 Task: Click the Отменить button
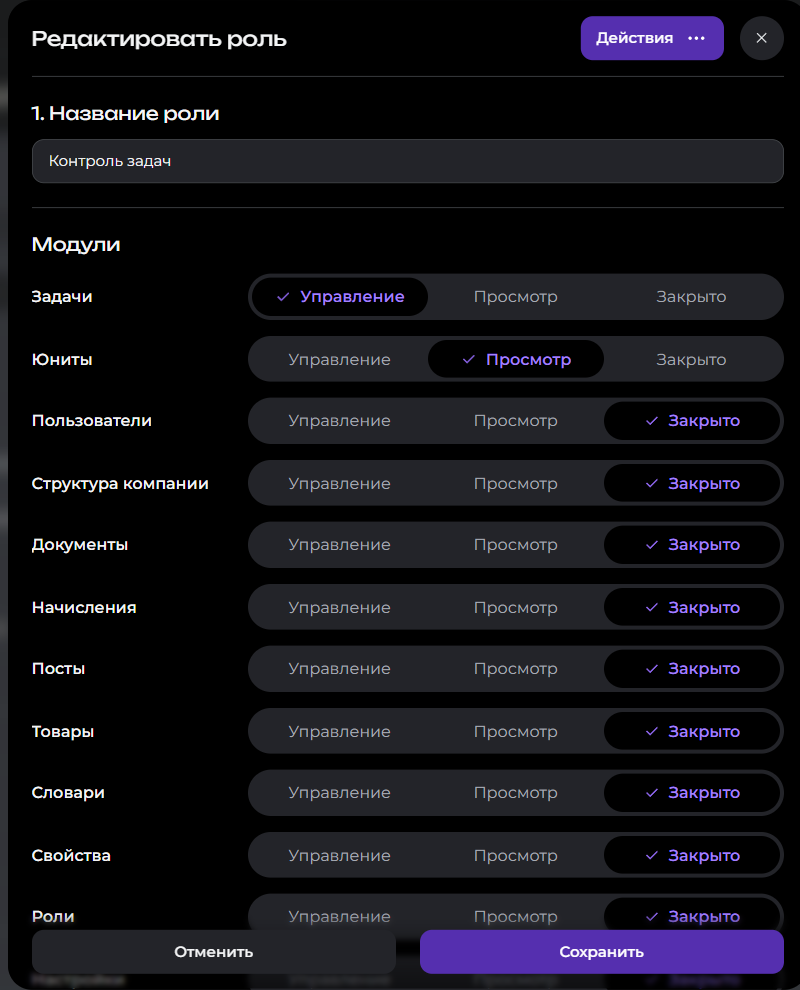click(x=213, y=951)
